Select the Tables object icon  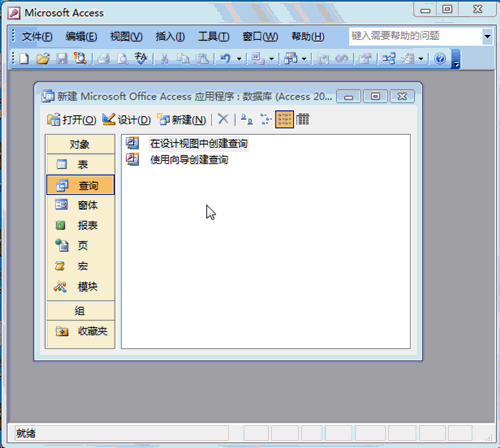(x=62, y=164)
